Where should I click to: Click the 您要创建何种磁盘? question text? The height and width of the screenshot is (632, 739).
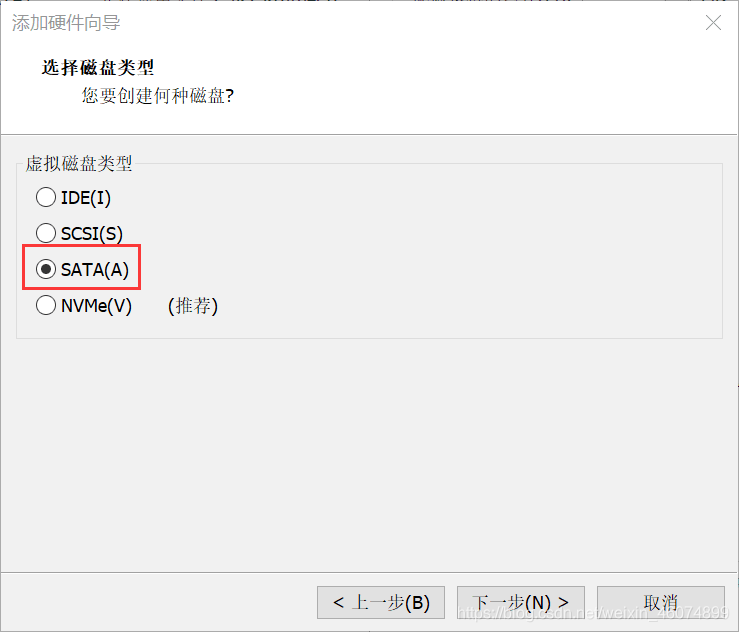(158, 96)
